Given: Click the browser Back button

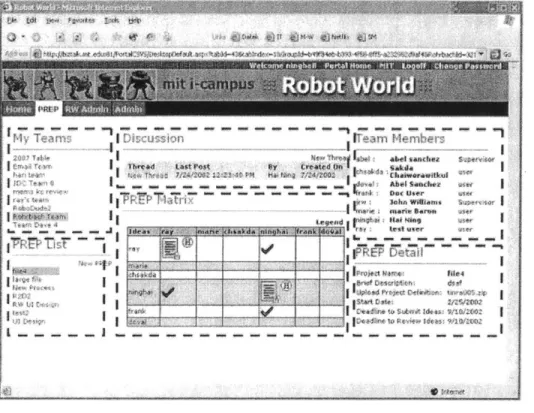Looking at the screenshot, I should (12, 37).
